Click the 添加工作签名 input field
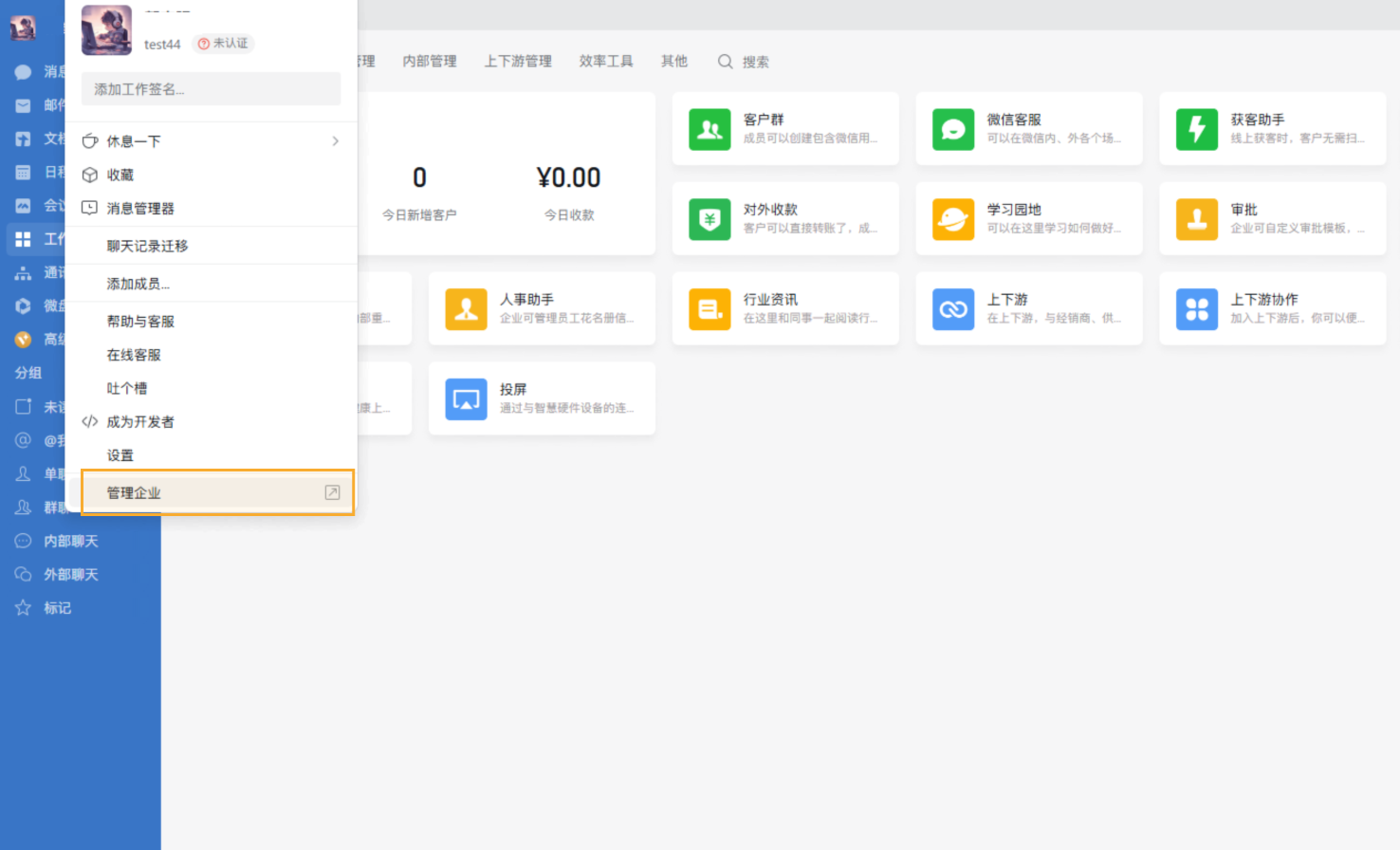This screenshot has height=850, width=1400. (211, 88)
